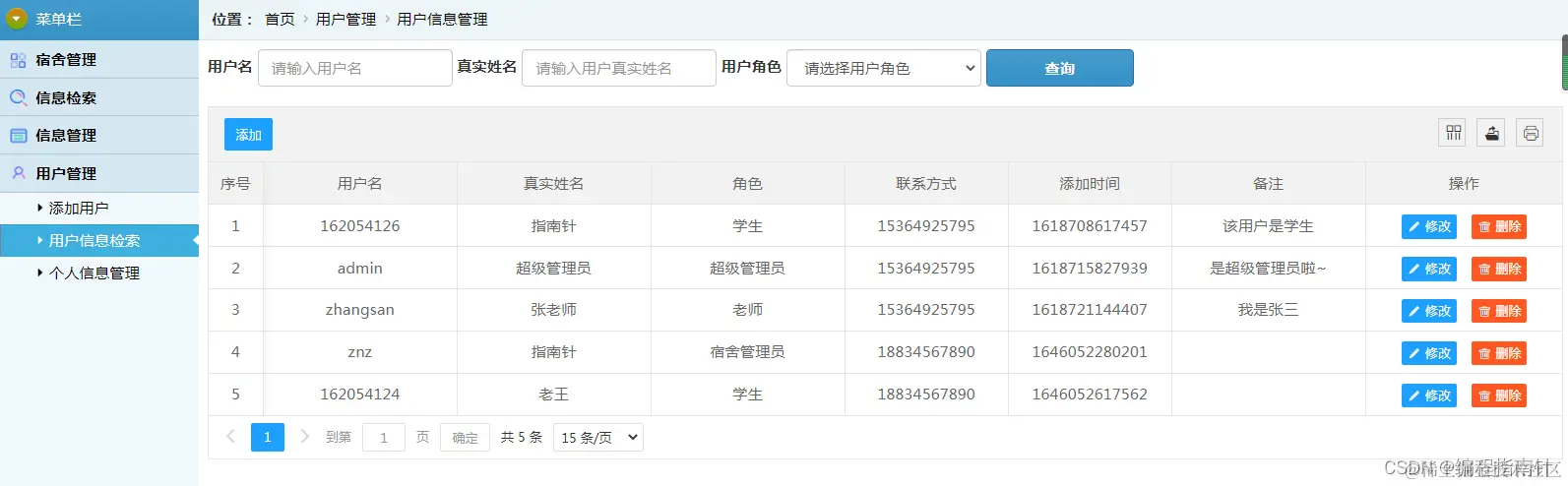The height and width of the screenshot is (486, 1568).
Task: Open the 用户角色 dropdown
Action: pos(884,68)
